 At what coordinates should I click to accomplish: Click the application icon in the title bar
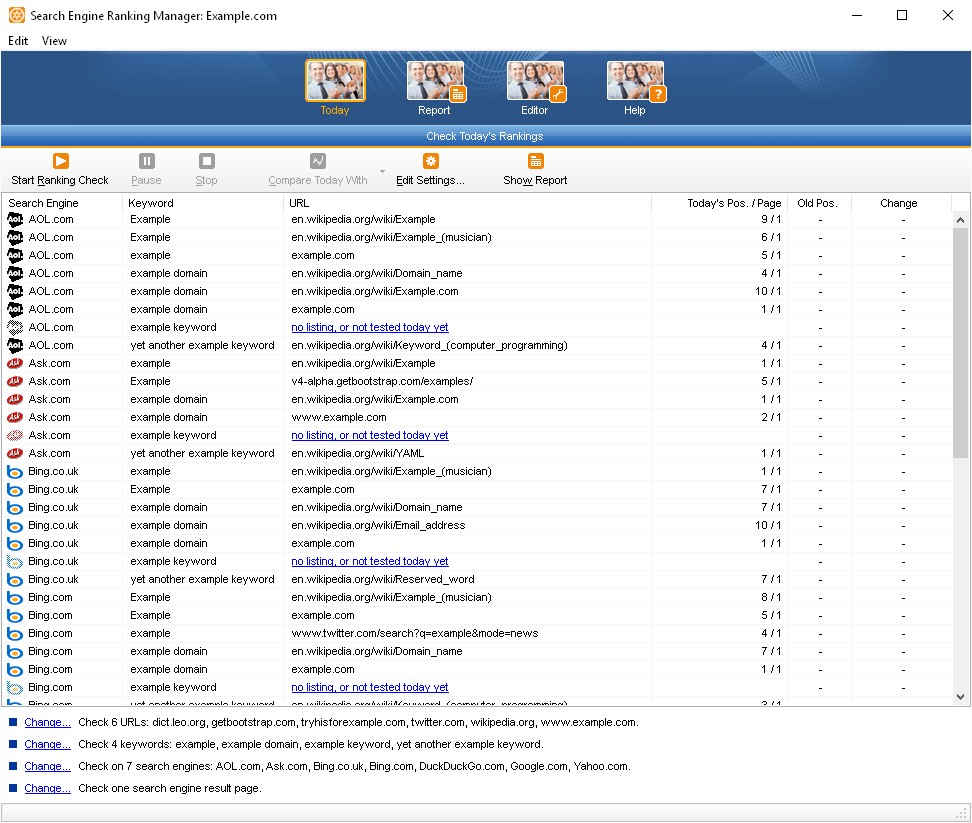pos(15,15)
